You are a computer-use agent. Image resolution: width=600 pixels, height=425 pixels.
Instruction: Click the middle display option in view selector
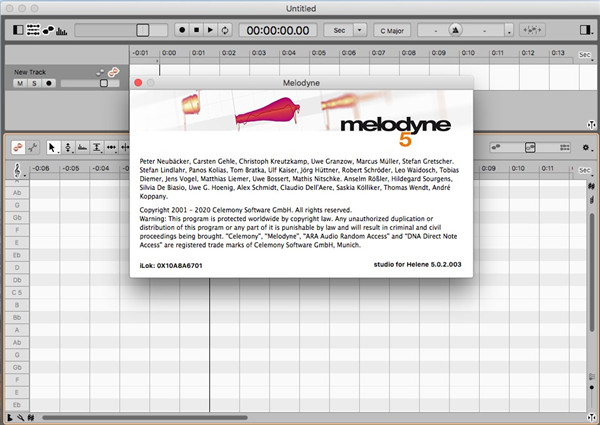530,147
